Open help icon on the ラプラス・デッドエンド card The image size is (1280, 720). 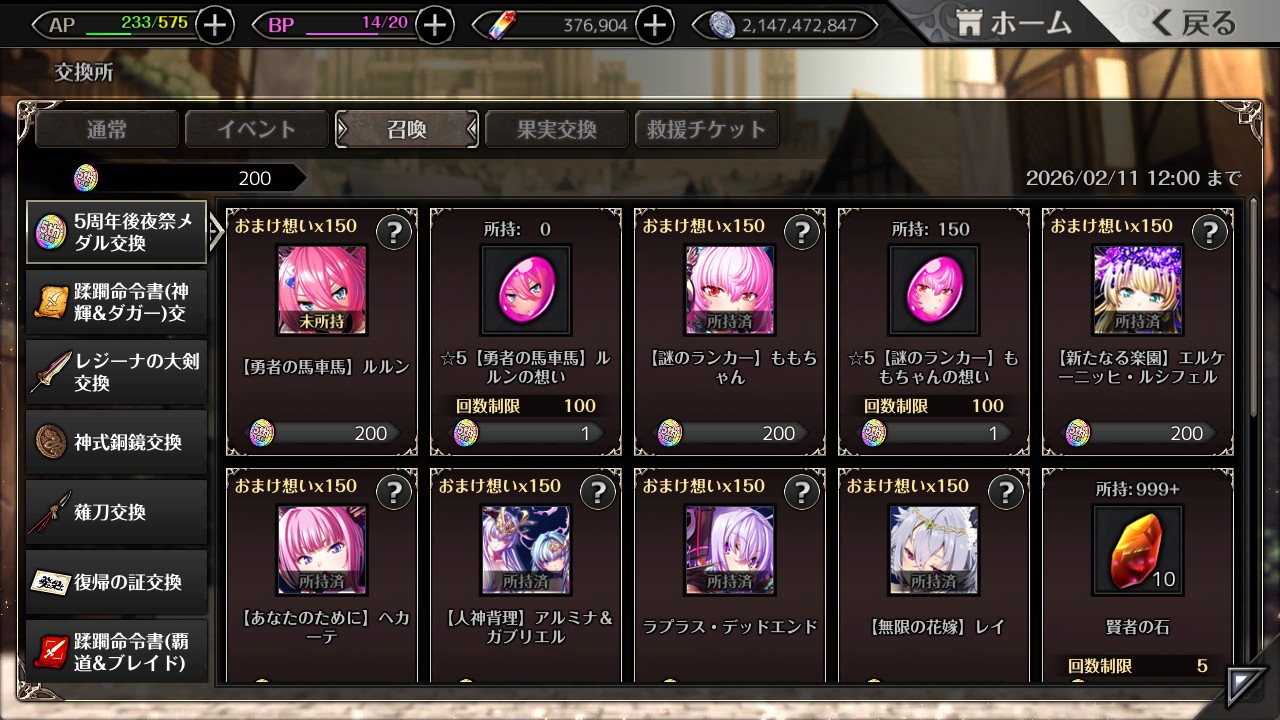[802, 492]
